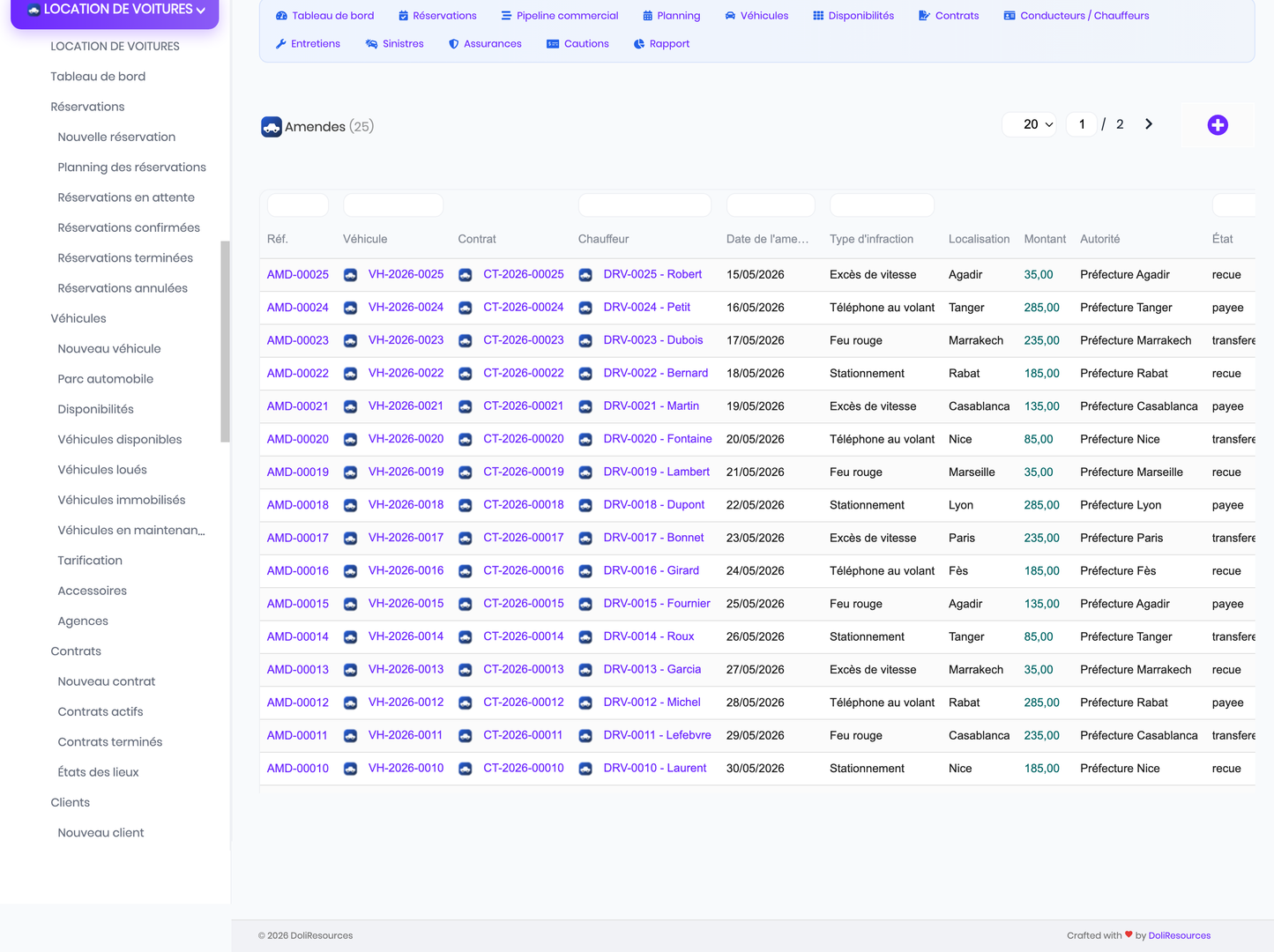The height and width of the screenshot is (952, 1274).
Task: Open Disponibilités tab in top menu
Action: [x=853, y=16]
